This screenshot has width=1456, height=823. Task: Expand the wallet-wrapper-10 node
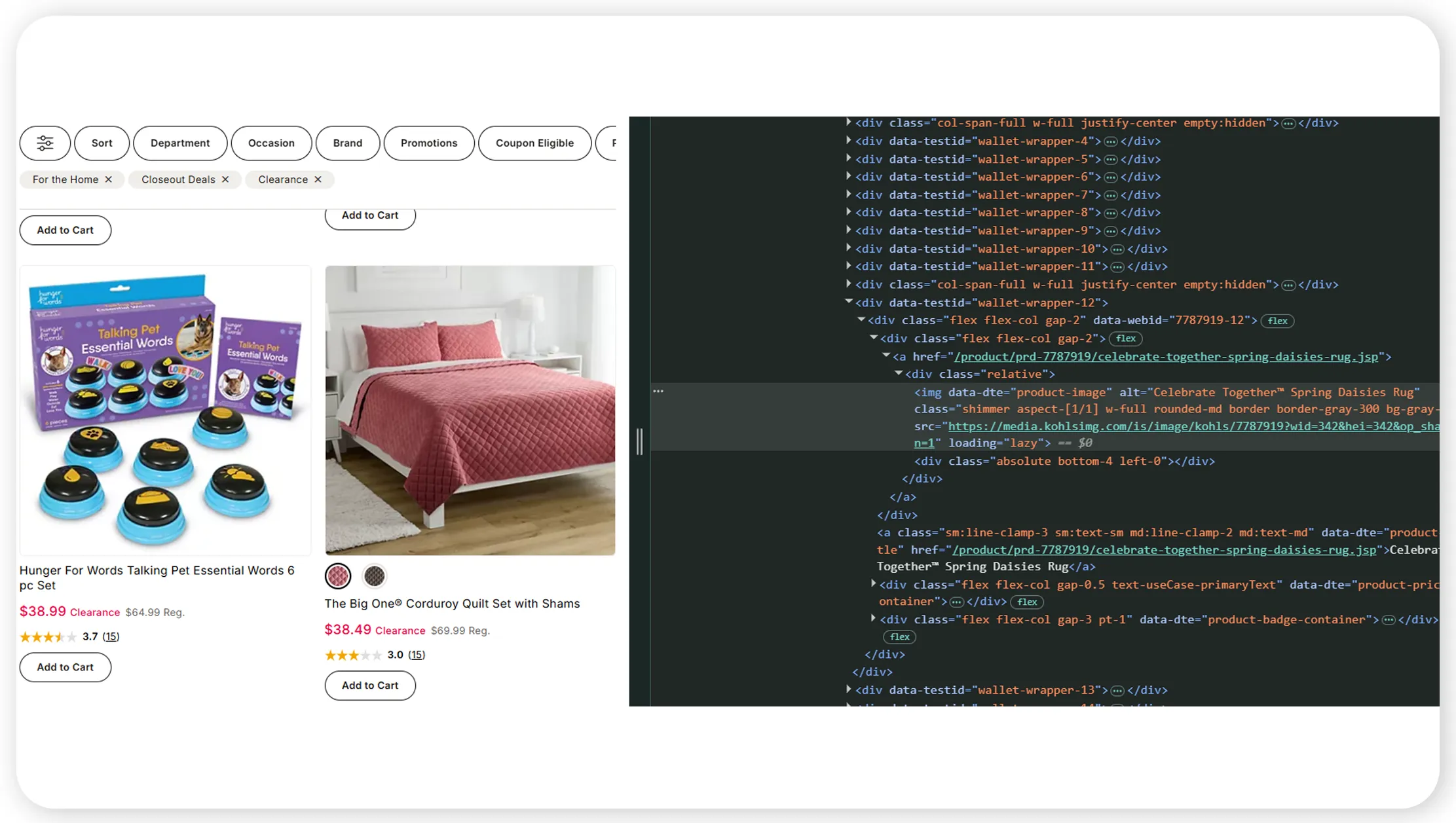point(849,248)
